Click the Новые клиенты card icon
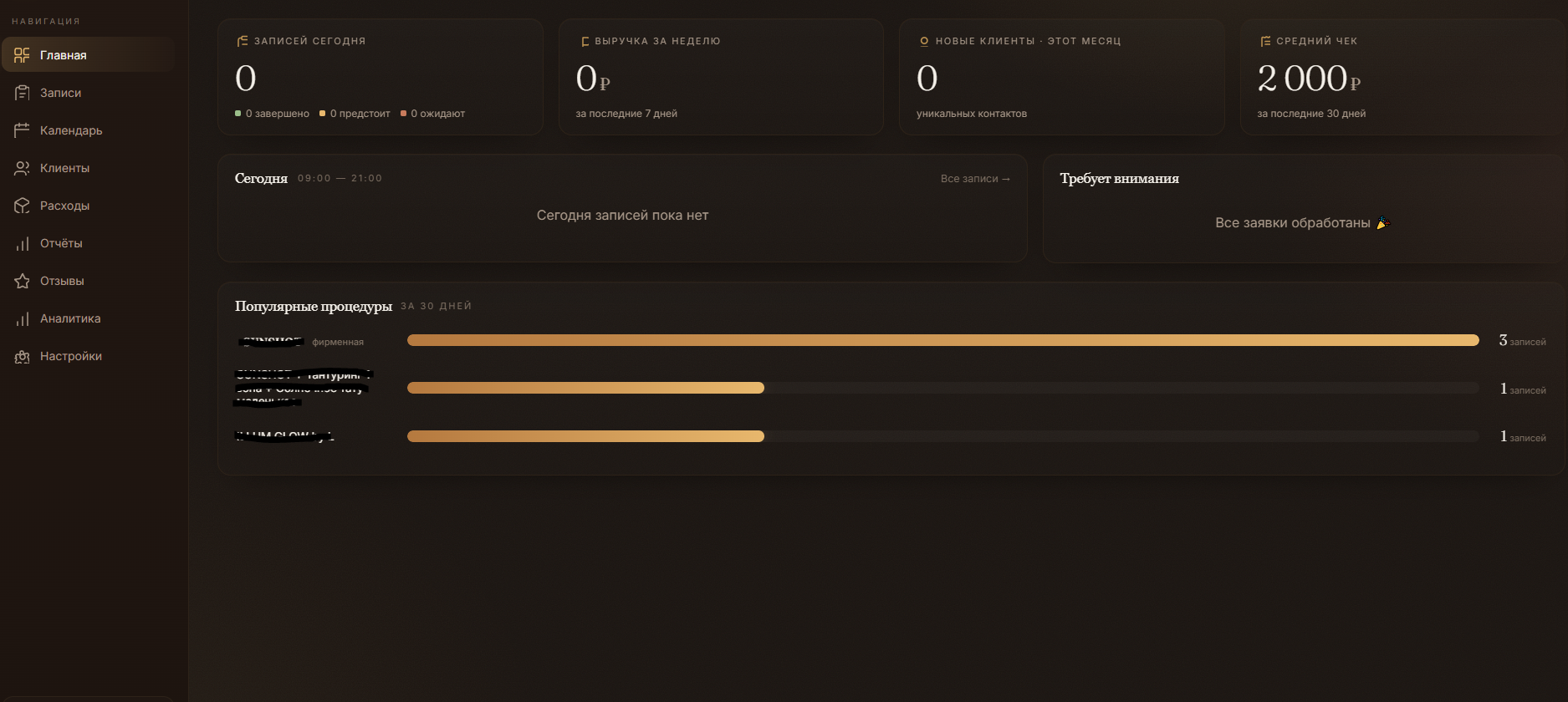Screen dimensions: 1568x702 click(924, 41)
